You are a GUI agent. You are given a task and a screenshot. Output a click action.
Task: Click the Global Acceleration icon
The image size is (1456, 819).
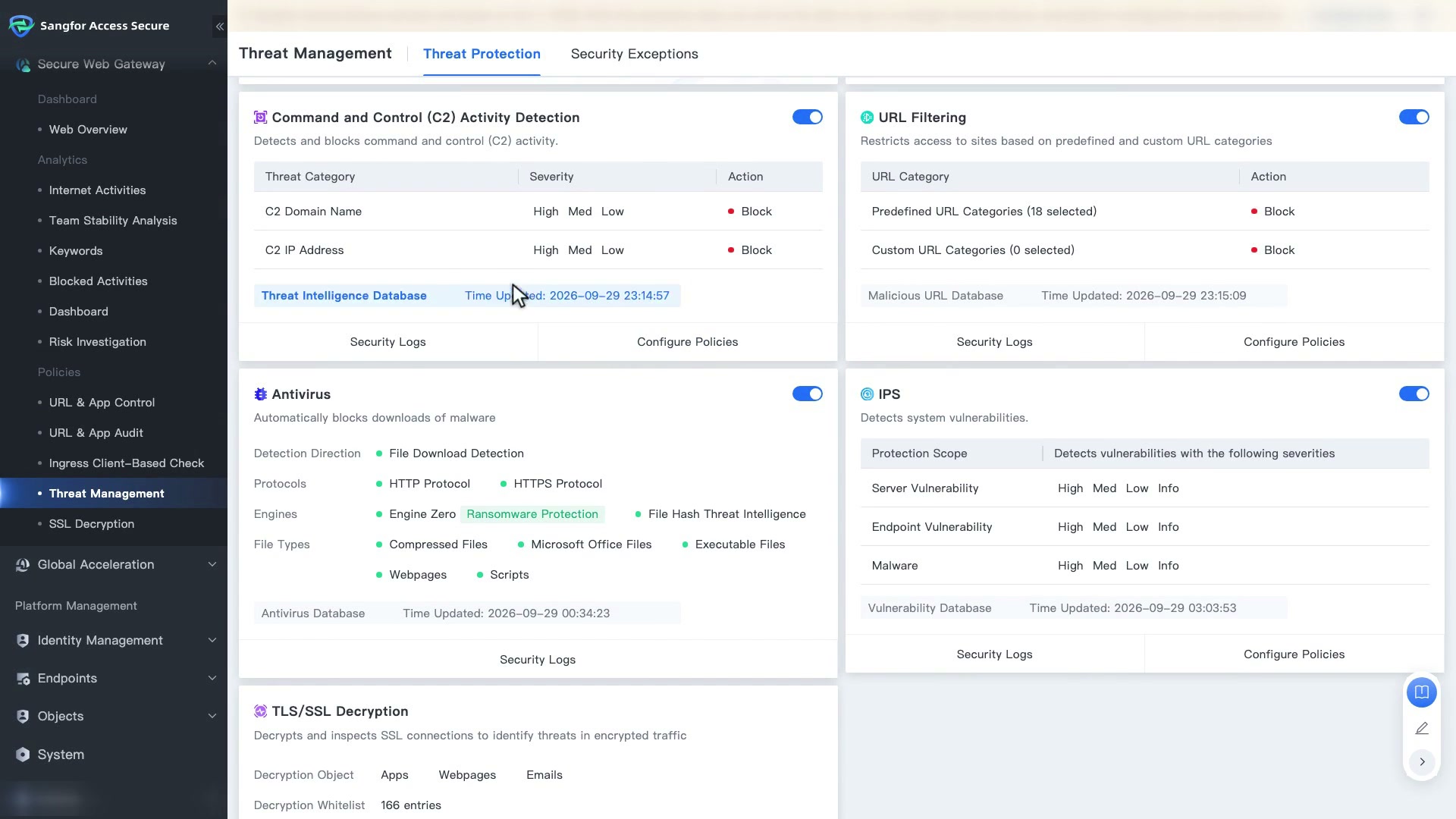pos(23,565)
